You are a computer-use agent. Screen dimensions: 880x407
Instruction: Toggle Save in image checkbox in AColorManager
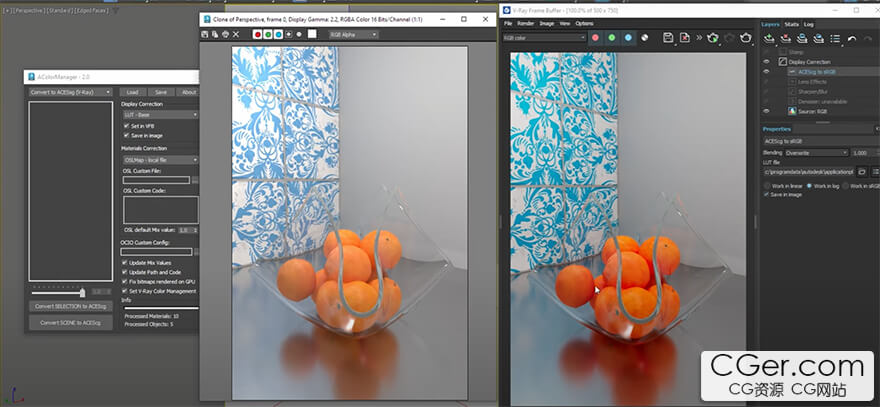point(126,135)
